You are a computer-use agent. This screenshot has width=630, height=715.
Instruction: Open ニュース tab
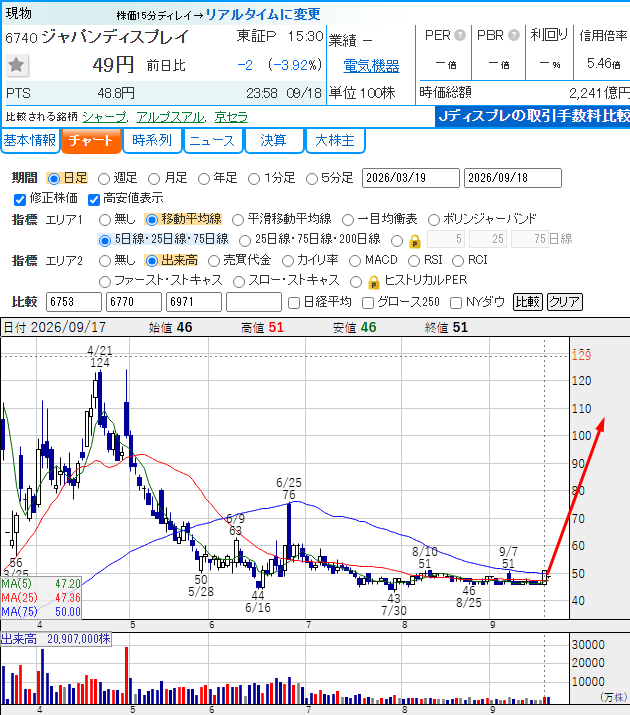pyautogui.click(x=212, y=140)
